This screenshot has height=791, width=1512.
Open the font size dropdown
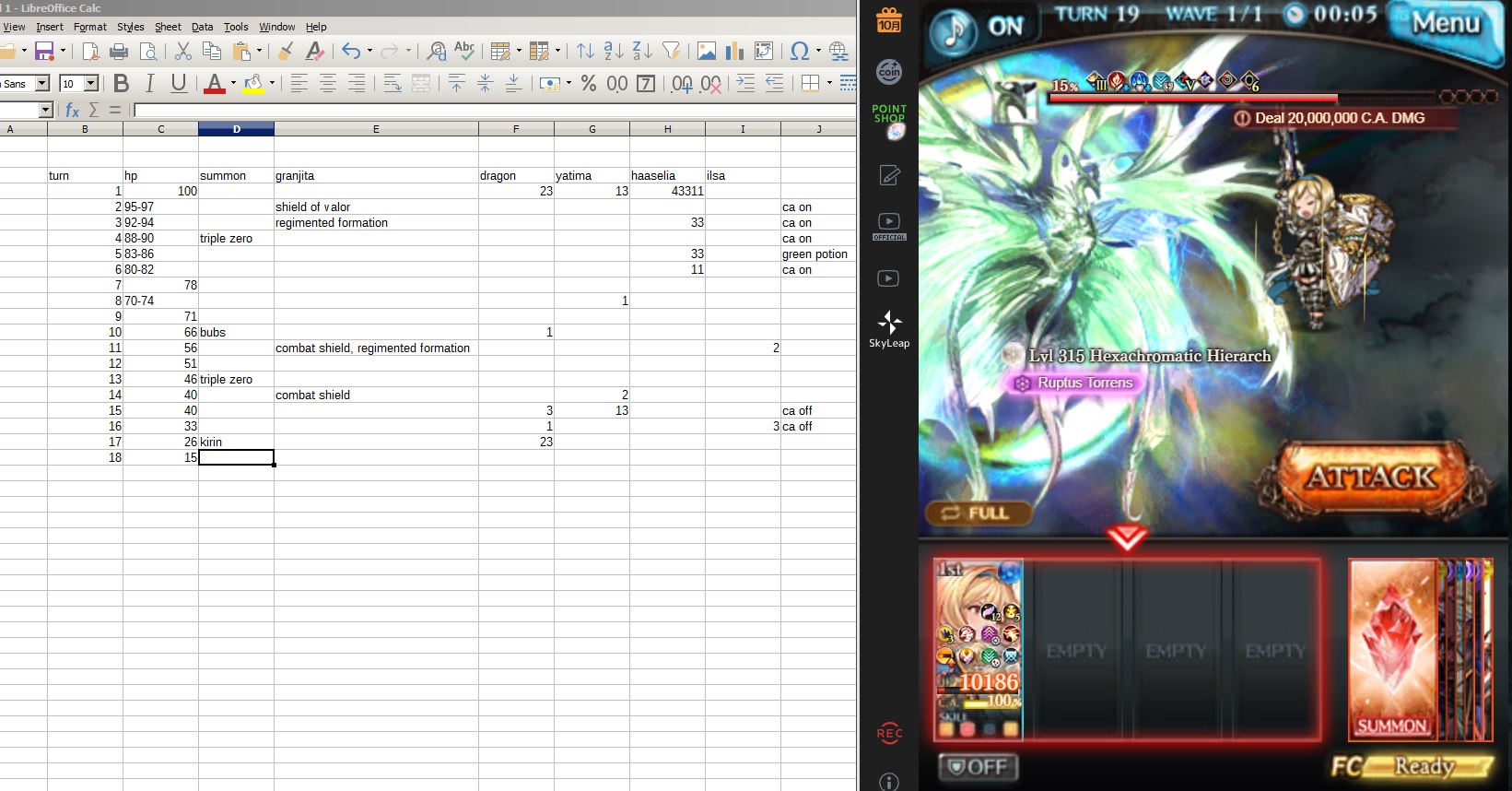point(91,84)
